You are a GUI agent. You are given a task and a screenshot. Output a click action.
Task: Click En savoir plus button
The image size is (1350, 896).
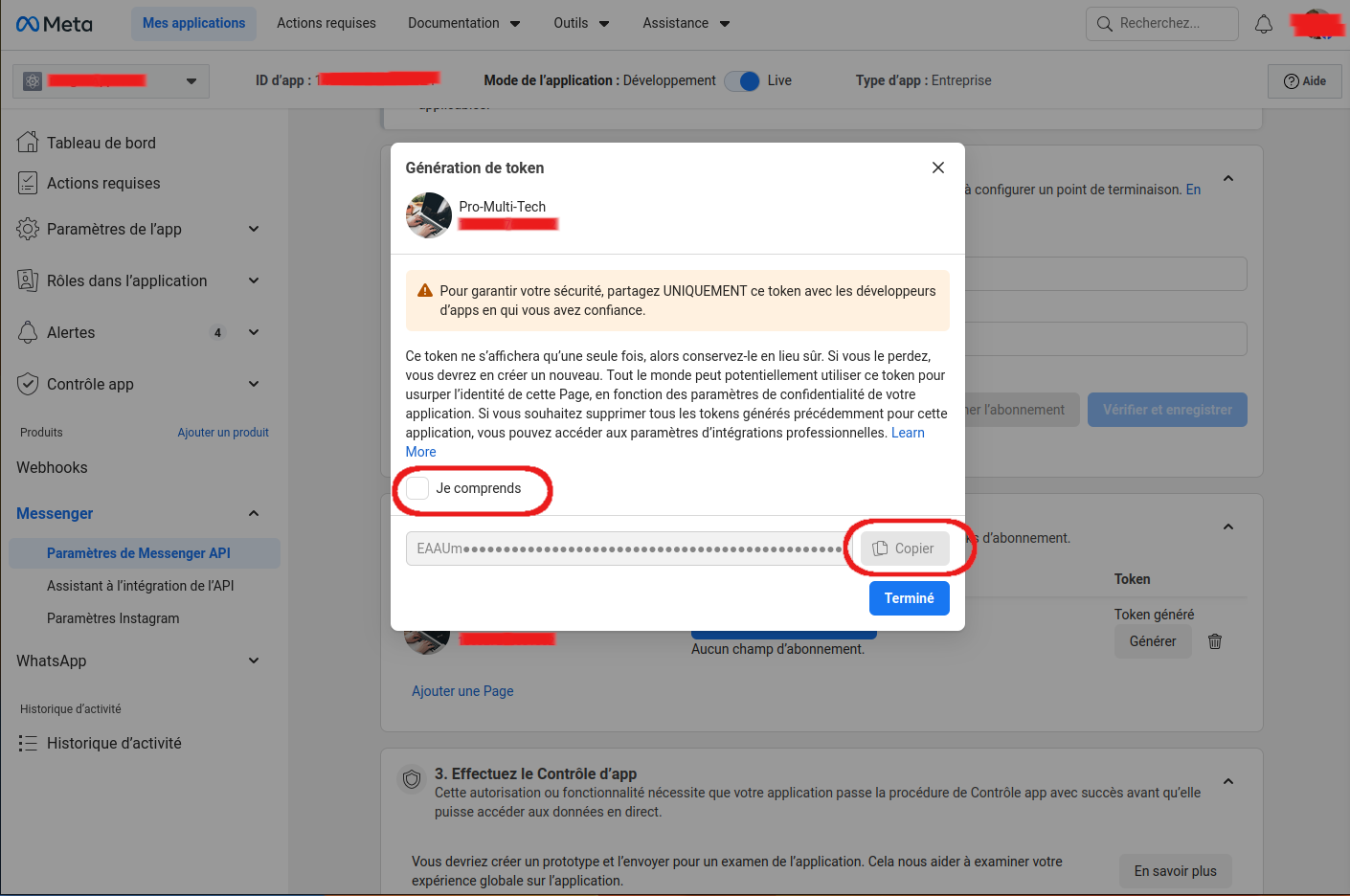1176,871
